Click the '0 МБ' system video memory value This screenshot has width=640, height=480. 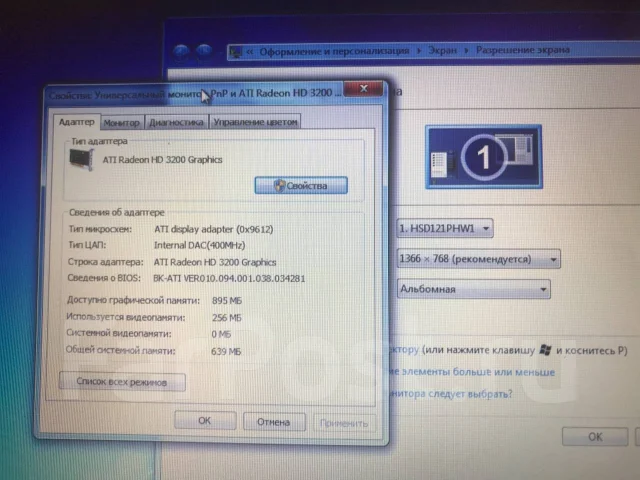221,334
